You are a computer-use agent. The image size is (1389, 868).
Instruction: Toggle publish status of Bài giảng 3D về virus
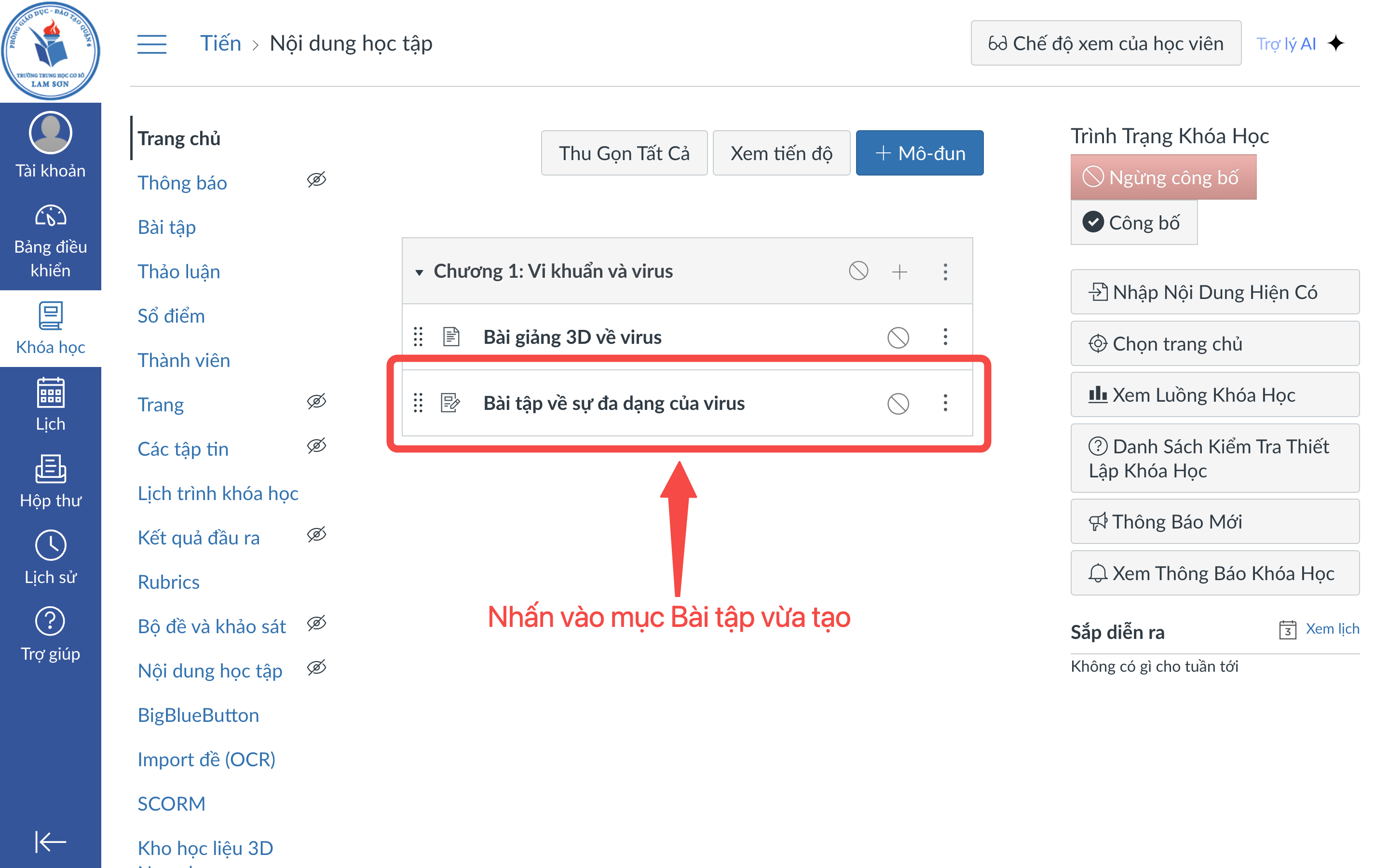click(898, 338)
